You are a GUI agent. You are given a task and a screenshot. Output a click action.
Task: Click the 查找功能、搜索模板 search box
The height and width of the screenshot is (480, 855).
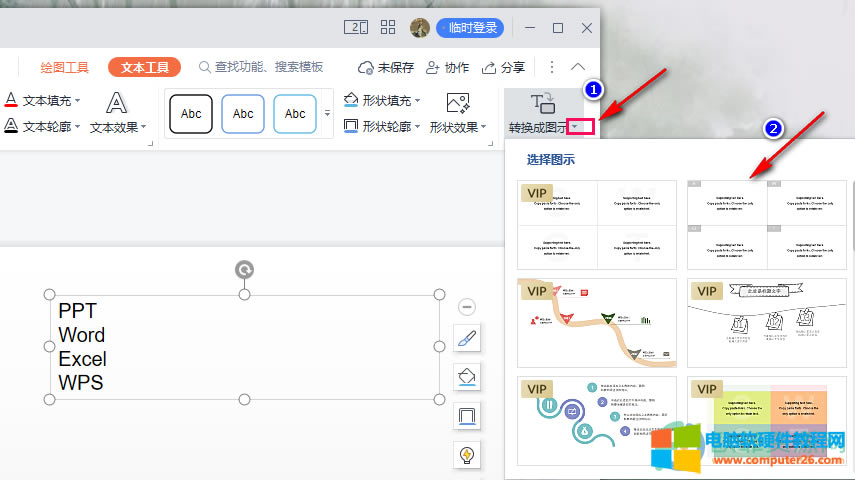(261, 67)
